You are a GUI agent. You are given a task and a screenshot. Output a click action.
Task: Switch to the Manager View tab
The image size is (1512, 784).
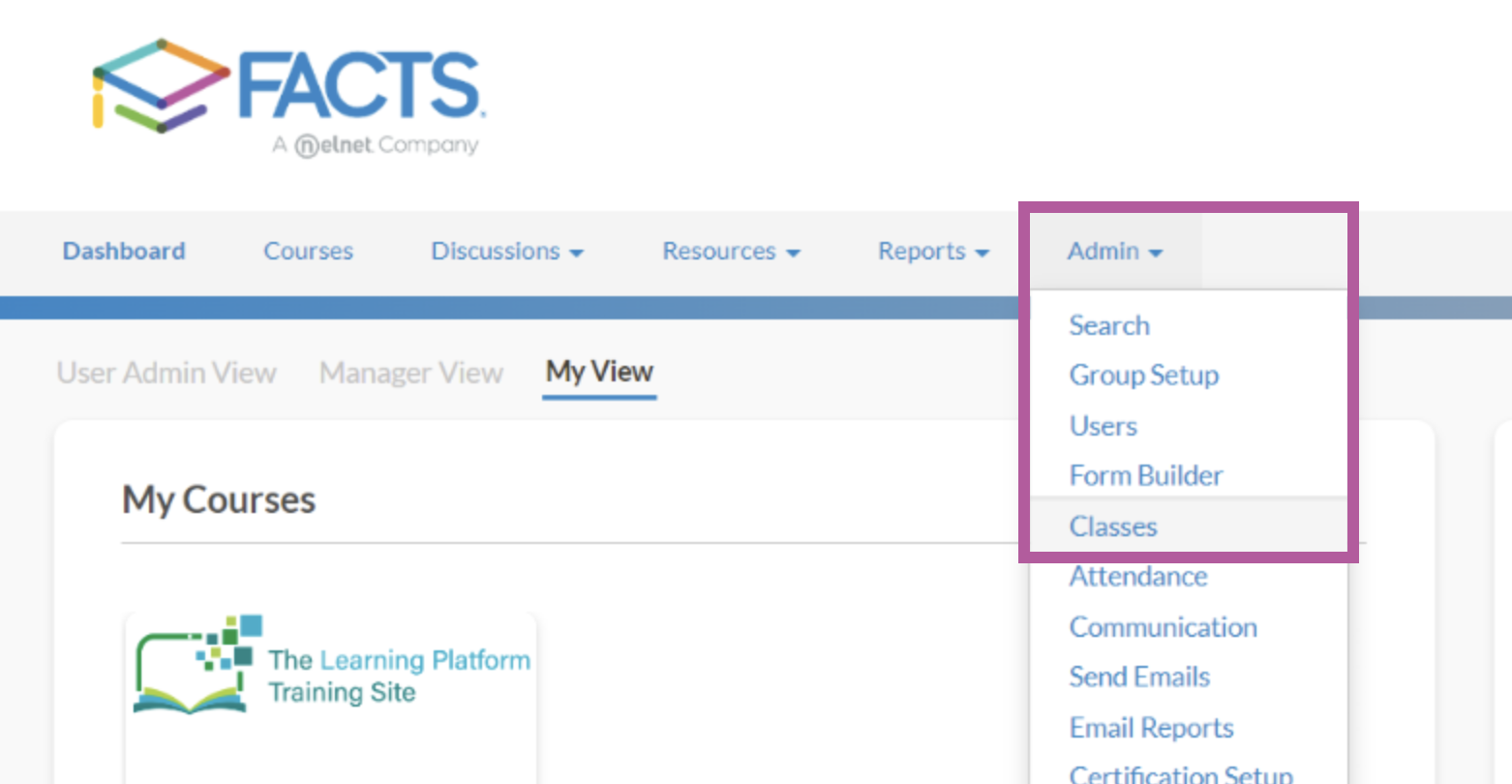click(x=410, y=372)
